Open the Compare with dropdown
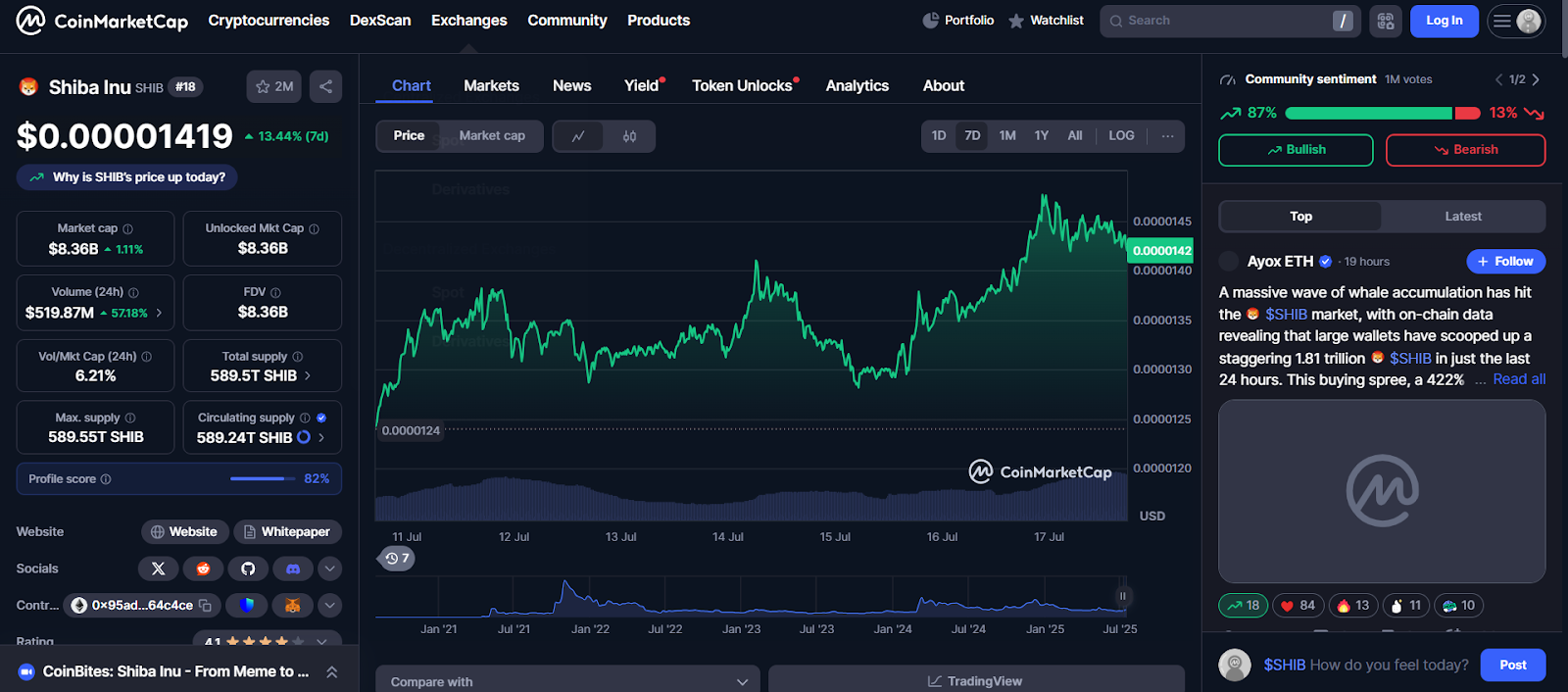Viewport: 1568px width, 692px height. [568, 681]
